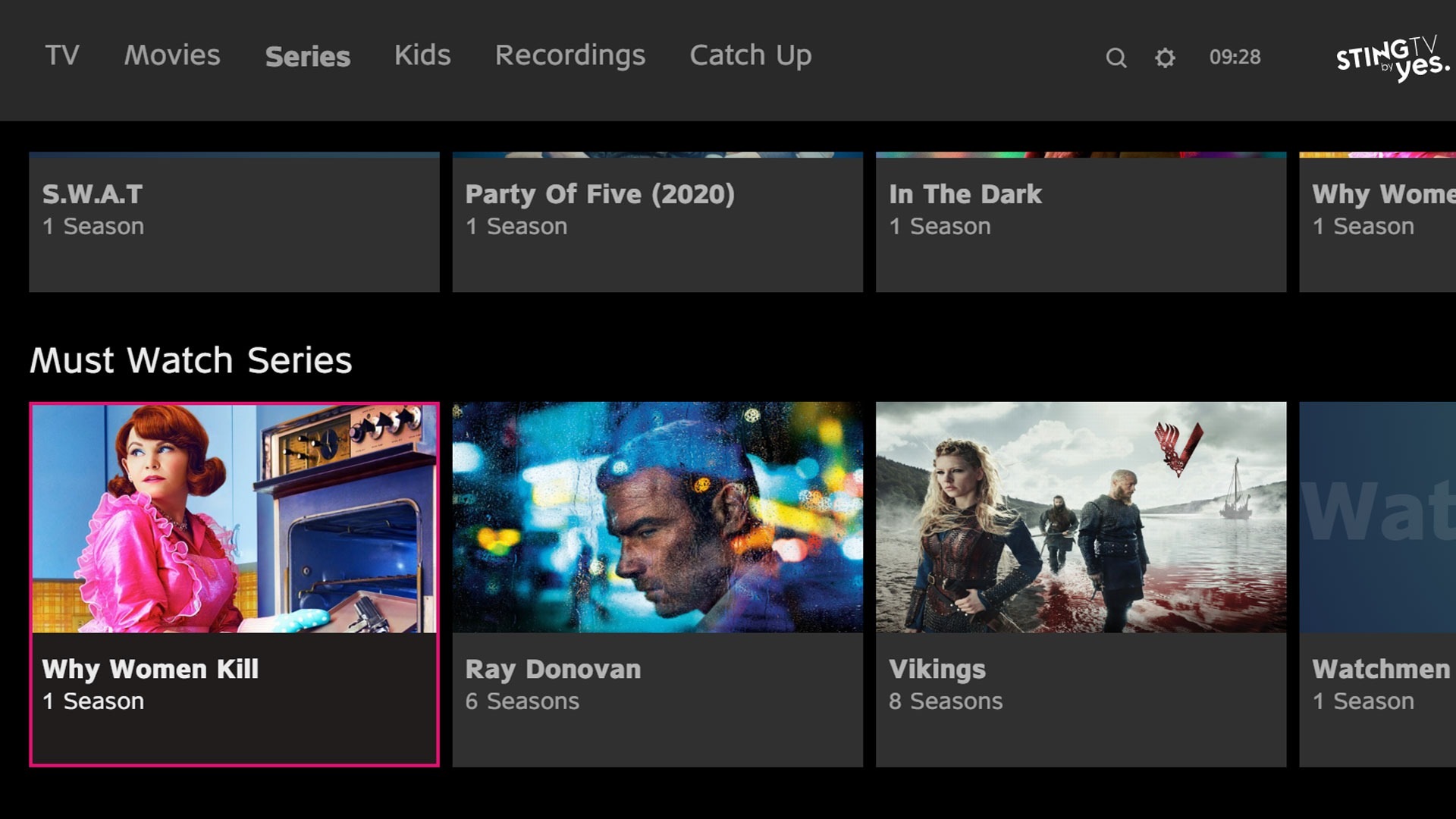This screenshot has height=819, width=1456.
Task: Open the settings gear icon
Action: click(1165, 58)
